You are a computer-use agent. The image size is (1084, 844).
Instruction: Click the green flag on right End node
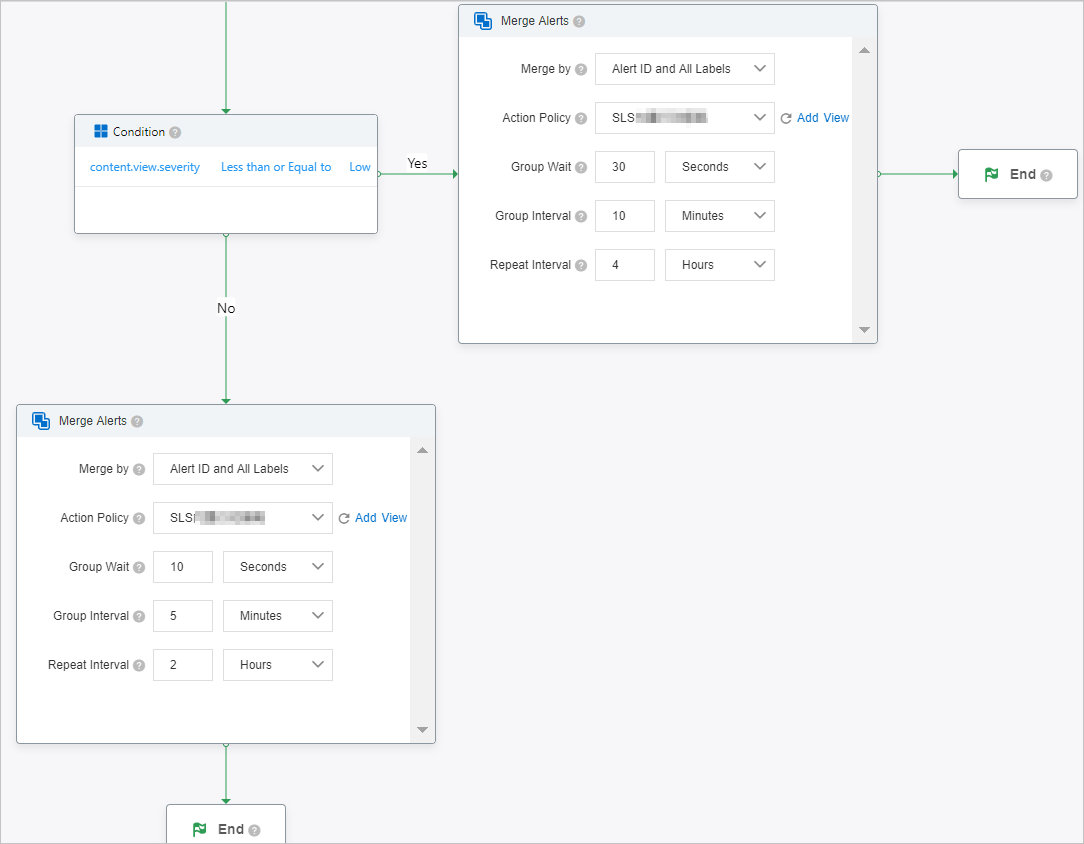tap(991, 174)
